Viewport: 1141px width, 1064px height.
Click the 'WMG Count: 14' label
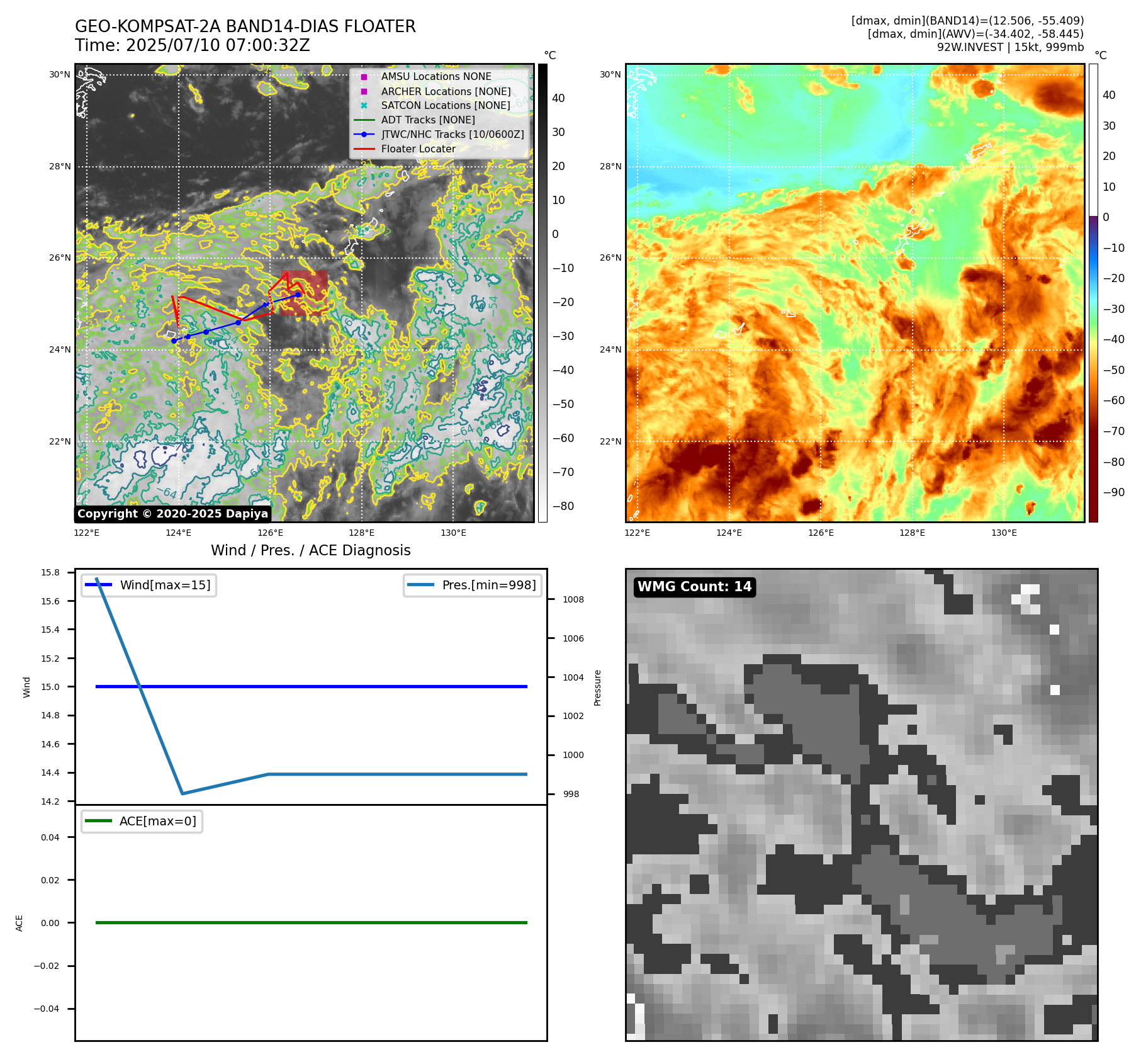[695, 587]
